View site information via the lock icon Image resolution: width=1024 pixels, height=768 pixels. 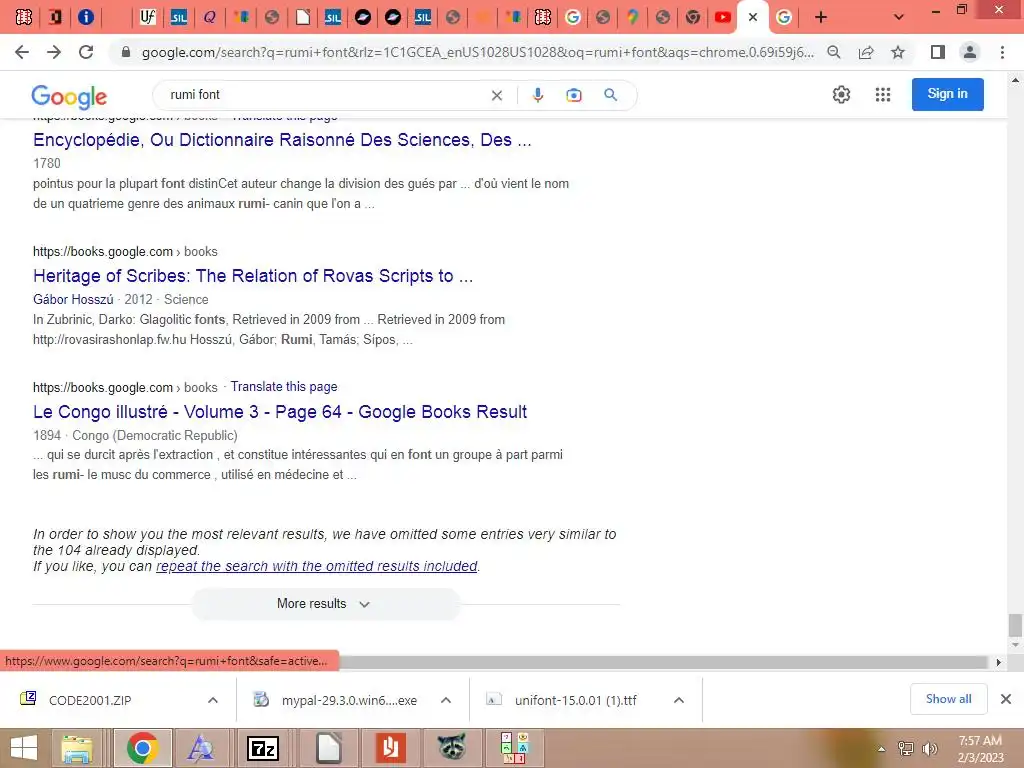pos(126,52)
